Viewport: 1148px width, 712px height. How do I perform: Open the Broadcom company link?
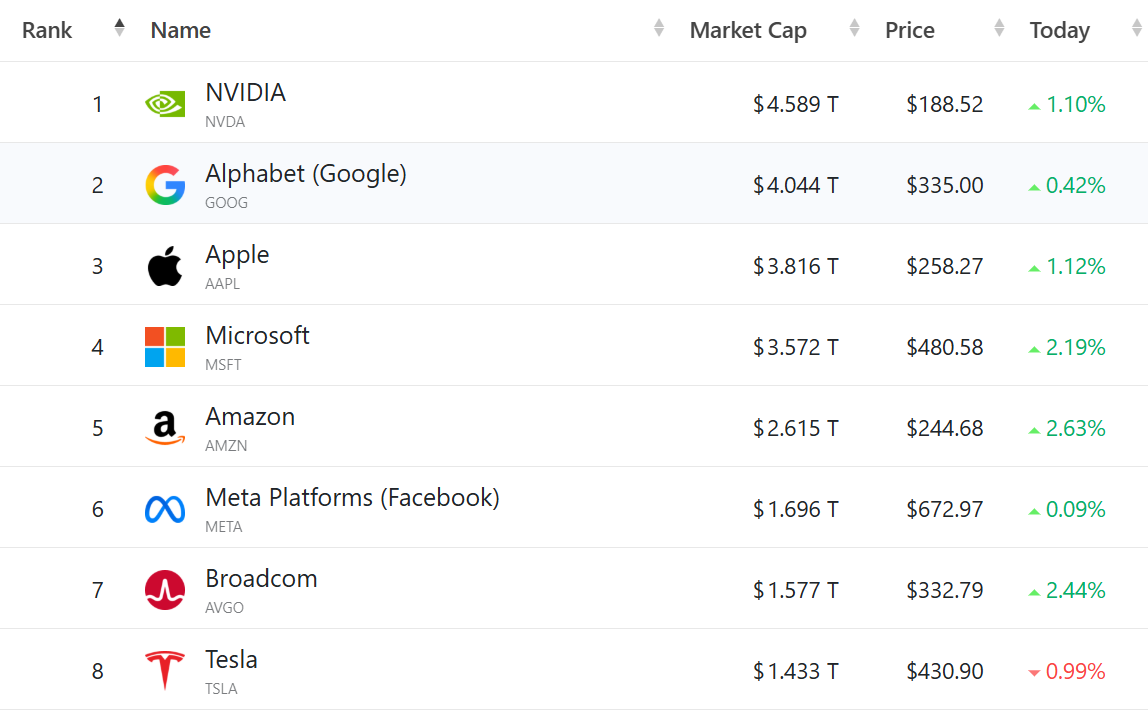[261, 579]
